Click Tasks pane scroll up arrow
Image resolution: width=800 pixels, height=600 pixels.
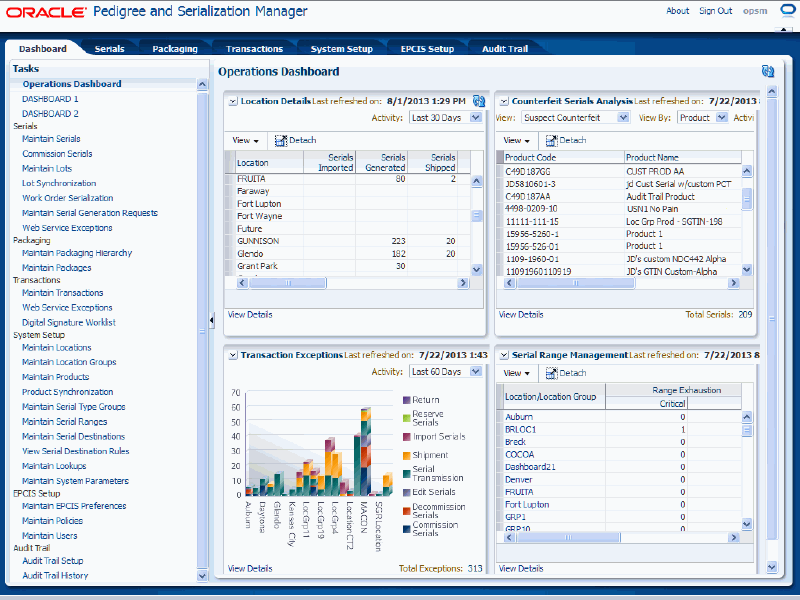coord(202,85)
